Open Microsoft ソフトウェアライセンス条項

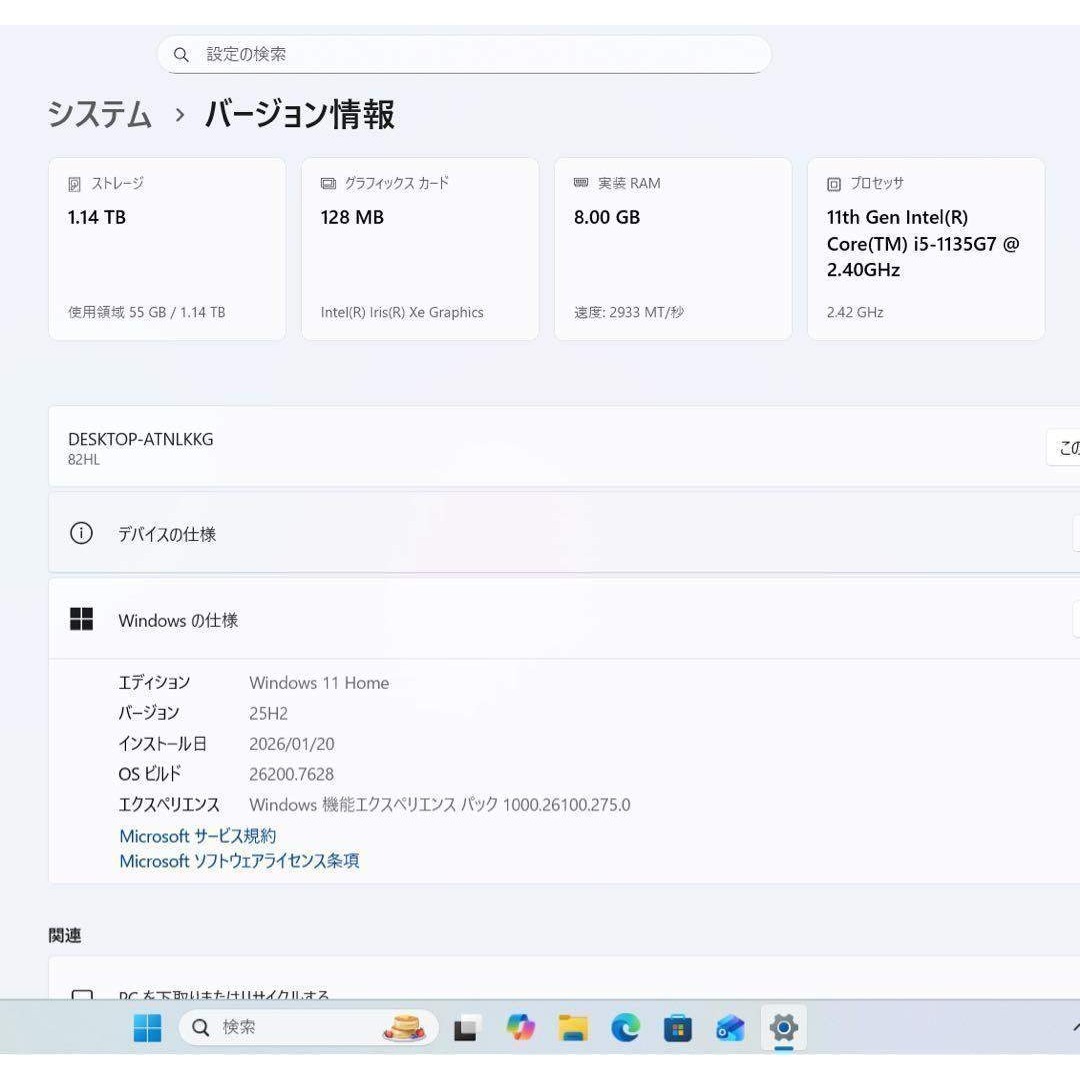[x=240, y=861]
